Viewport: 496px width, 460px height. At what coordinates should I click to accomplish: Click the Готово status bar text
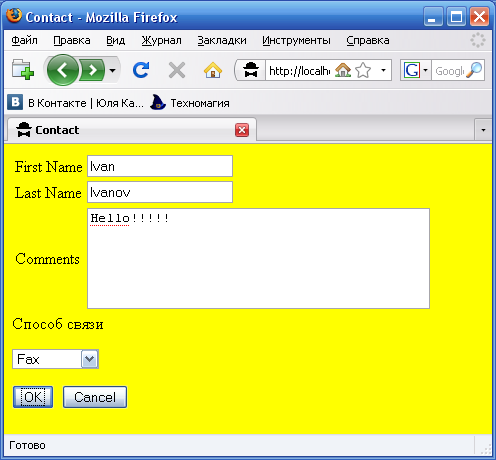pyautogui.click(x=27, y=445)
